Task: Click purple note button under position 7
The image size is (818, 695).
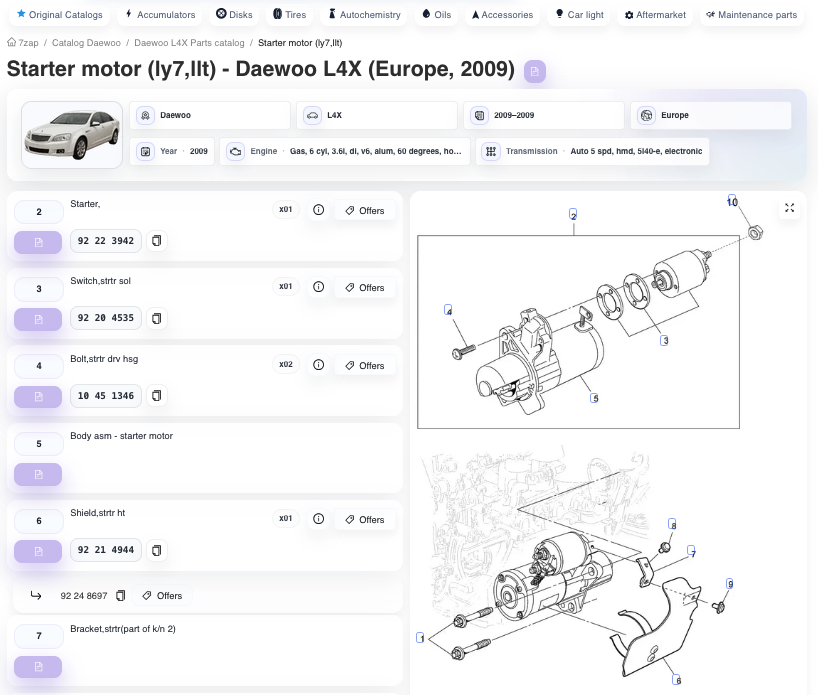Action: point(38,667)
